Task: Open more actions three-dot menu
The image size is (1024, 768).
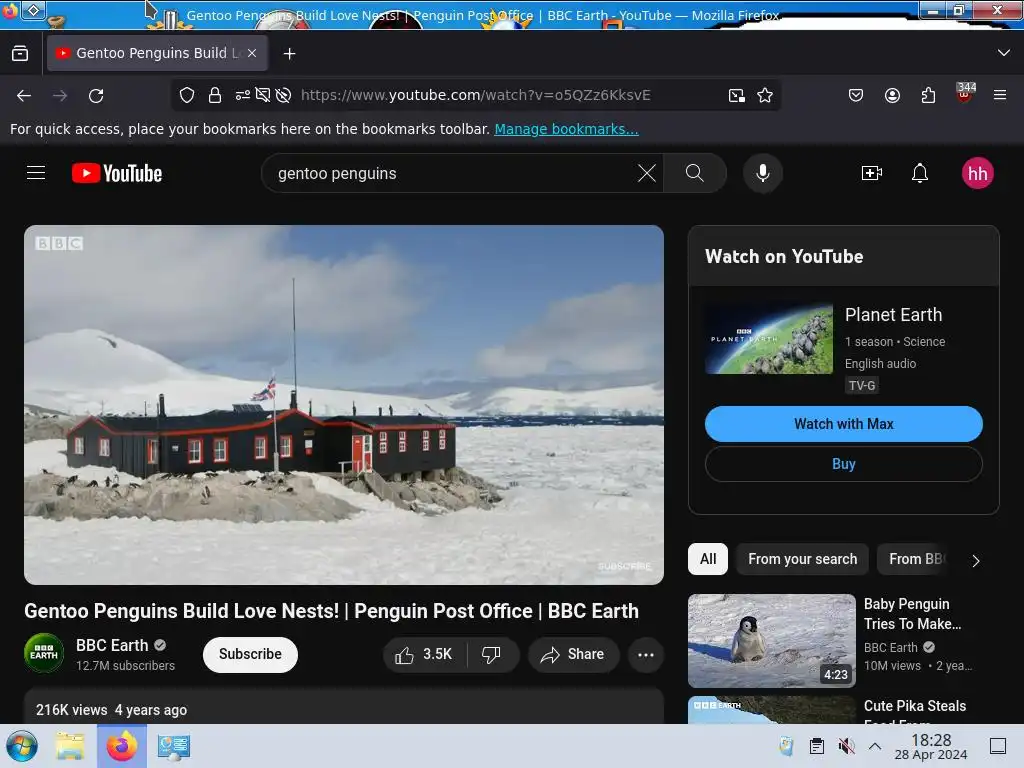Action: point(645,654)
